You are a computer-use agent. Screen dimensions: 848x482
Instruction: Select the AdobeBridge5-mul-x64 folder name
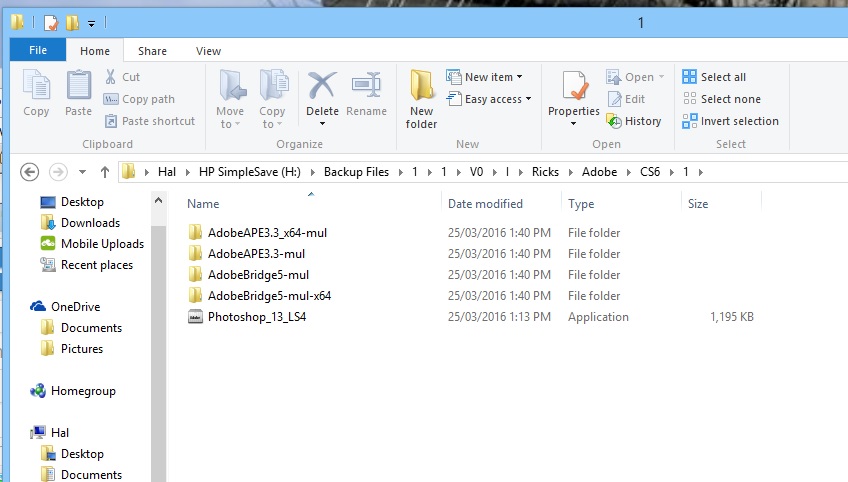[x=269, y=296]
